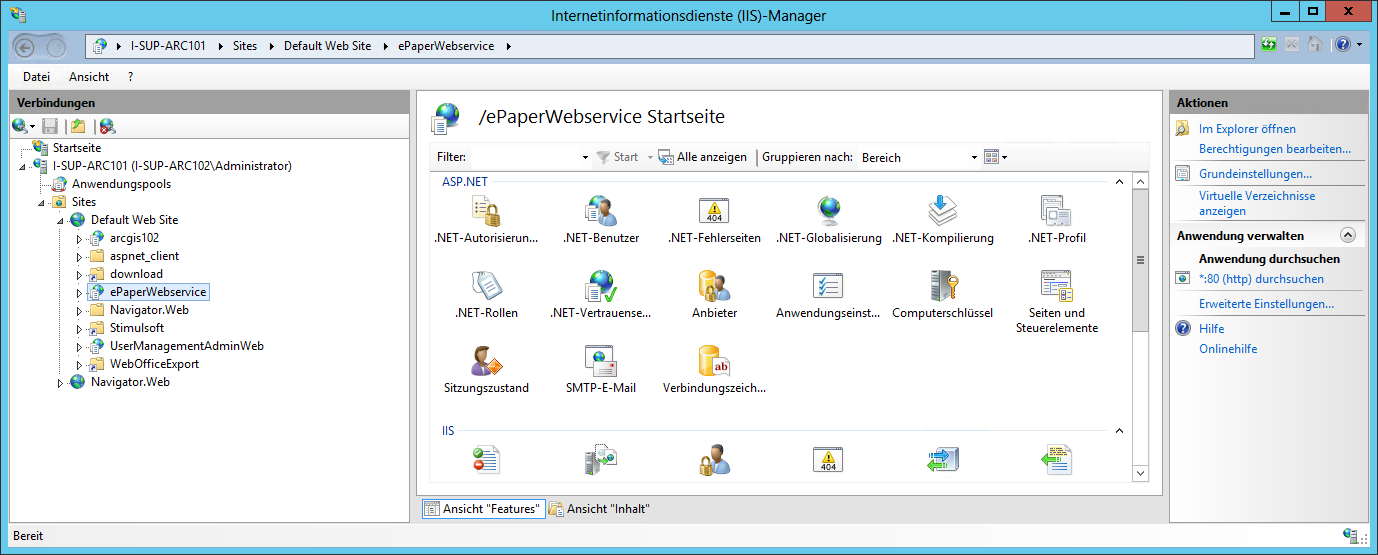
Task: Expand the Stimulsoft tree node
Action: (79, 328)
